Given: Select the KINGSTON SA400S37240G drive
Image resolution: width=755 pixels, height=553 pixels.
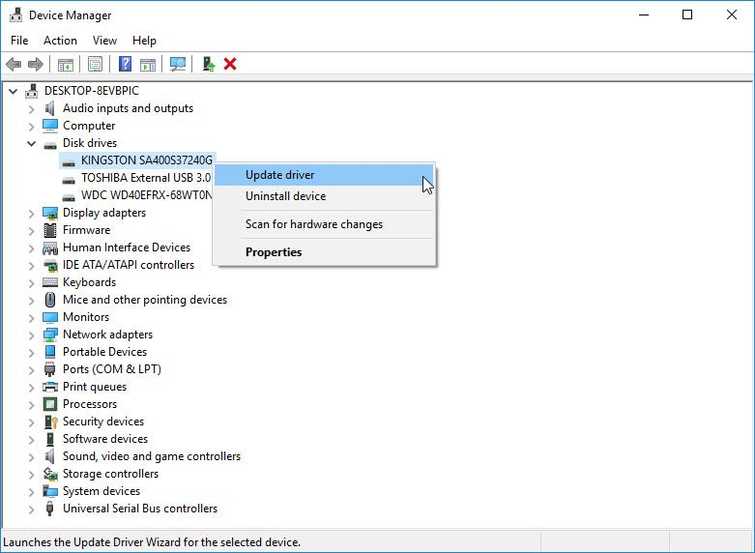Looking at the screenshot, I should (x=146, y=160).
